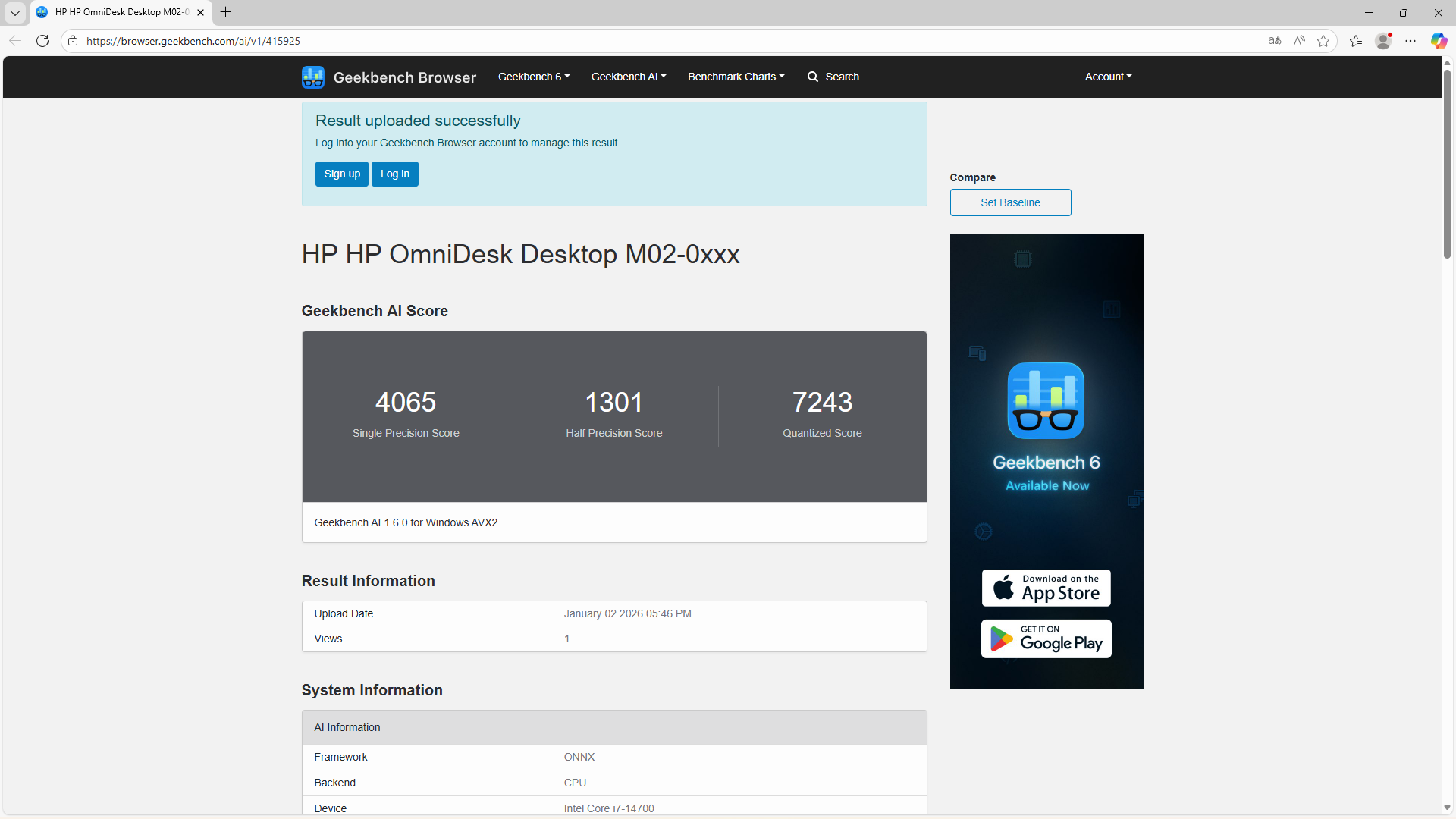Click the Set Baseline button
Image resolution: width=1456 pixels, height=819 pixels.
[x=1010, y=202]
